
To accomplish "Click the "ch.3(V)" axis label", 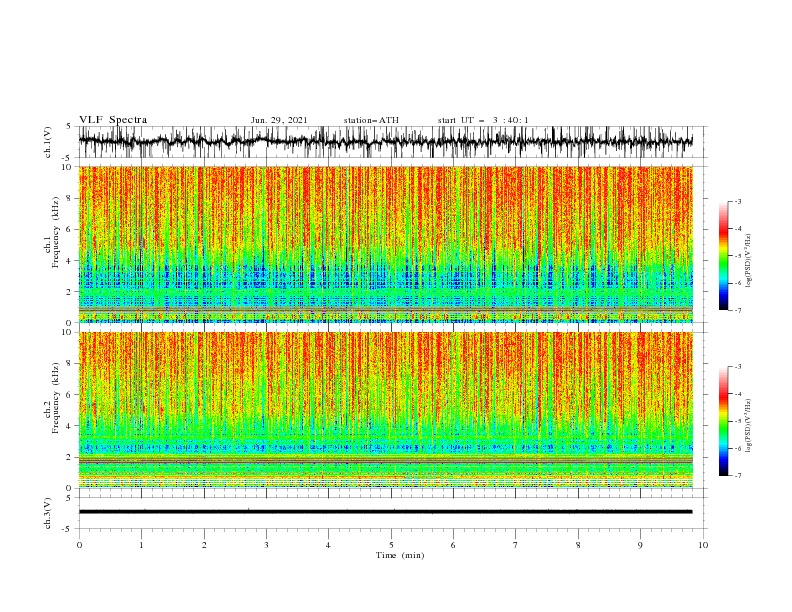I will click(48, 513).
